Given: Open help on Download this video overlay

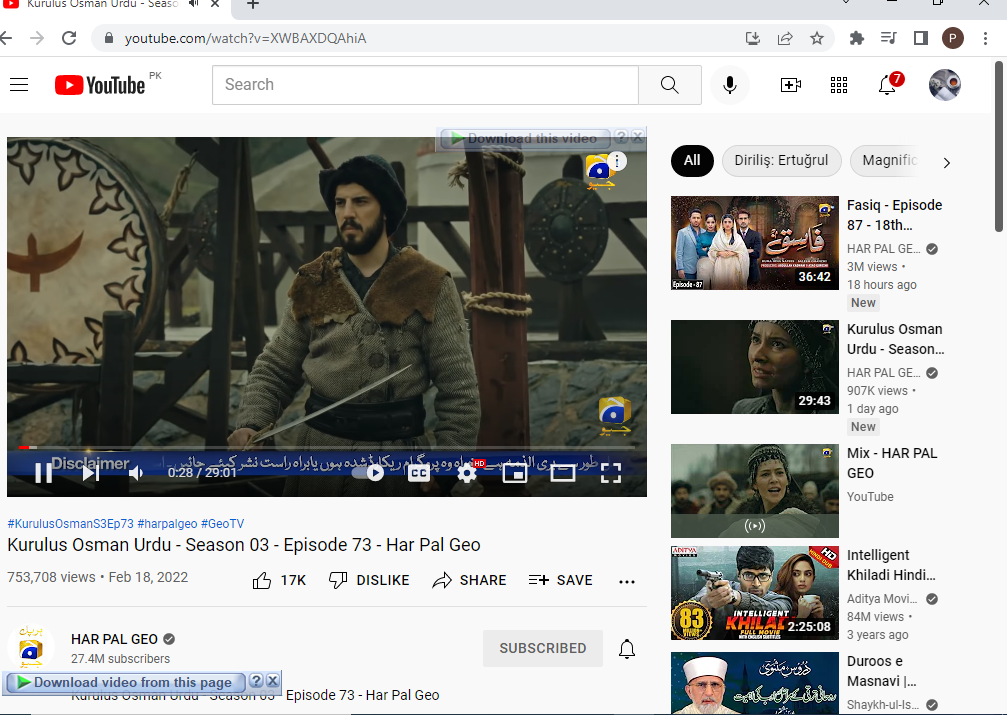Looking at the screenshot, I should click(x=621, y=137).
